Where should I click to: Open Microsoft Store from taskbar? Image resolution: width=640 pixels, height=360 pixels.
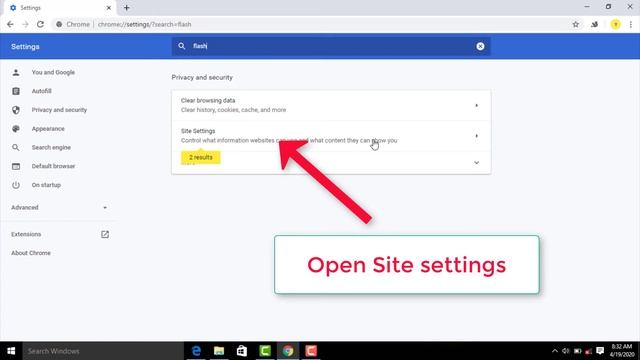pos(242,351)
